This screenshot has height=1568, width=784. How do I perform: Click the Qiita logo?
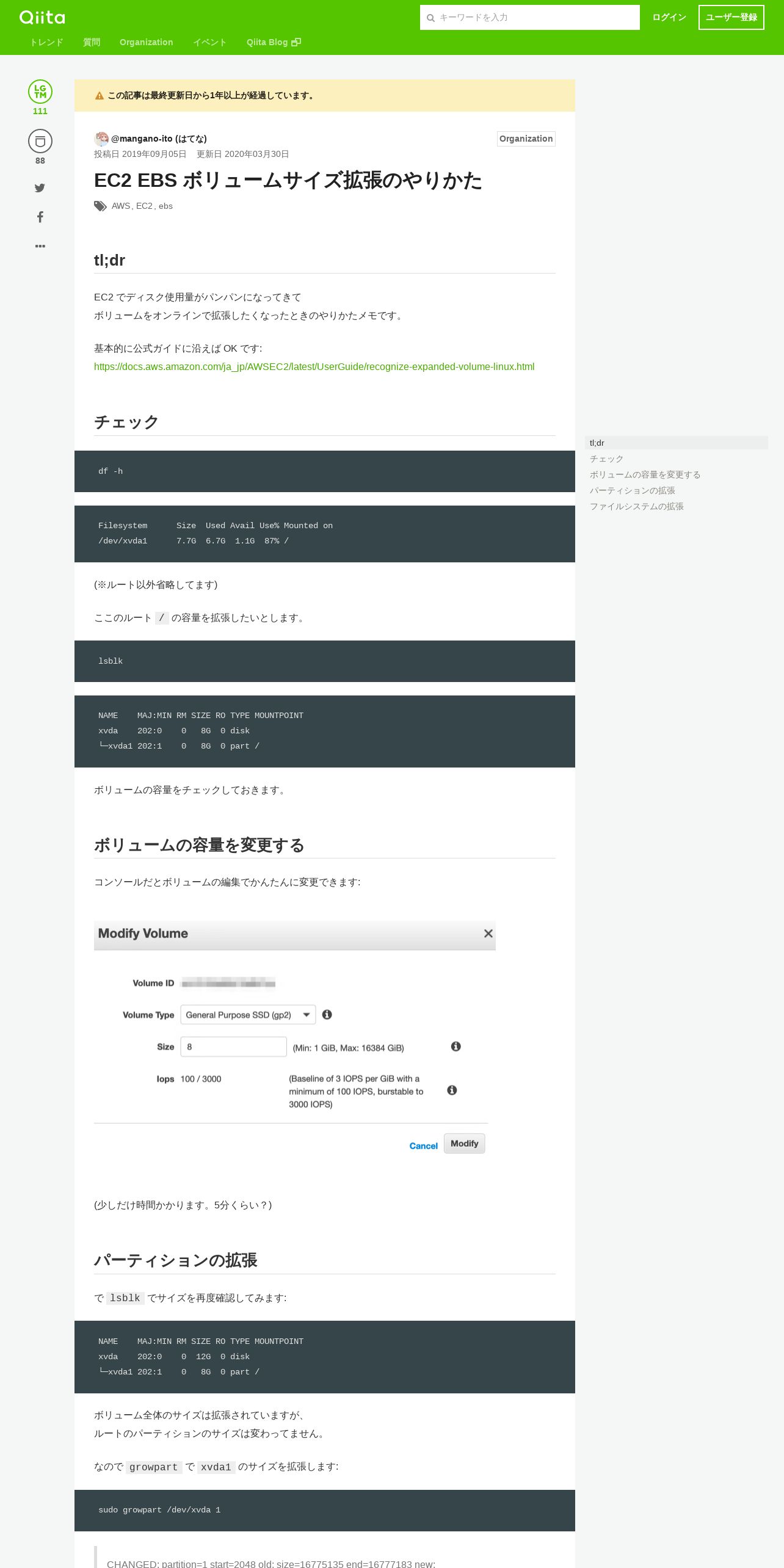(x=42, y=17)
